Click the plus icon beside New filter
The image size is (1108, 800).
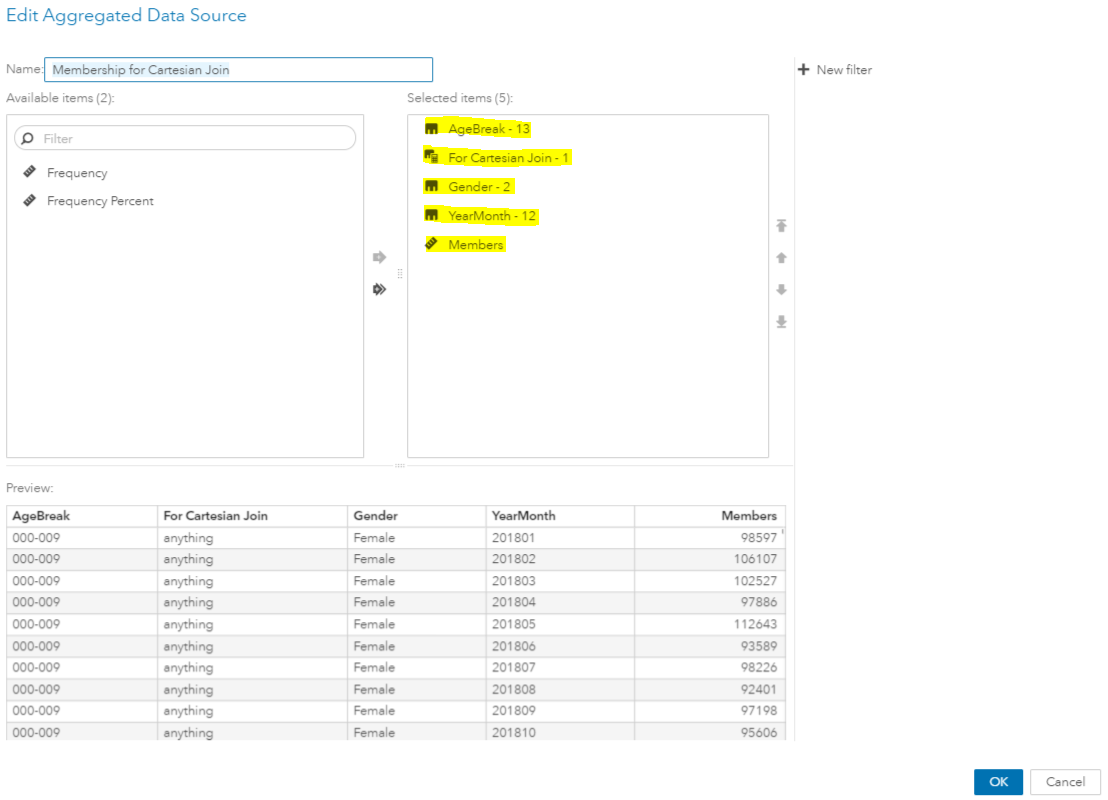click(803, 69)
